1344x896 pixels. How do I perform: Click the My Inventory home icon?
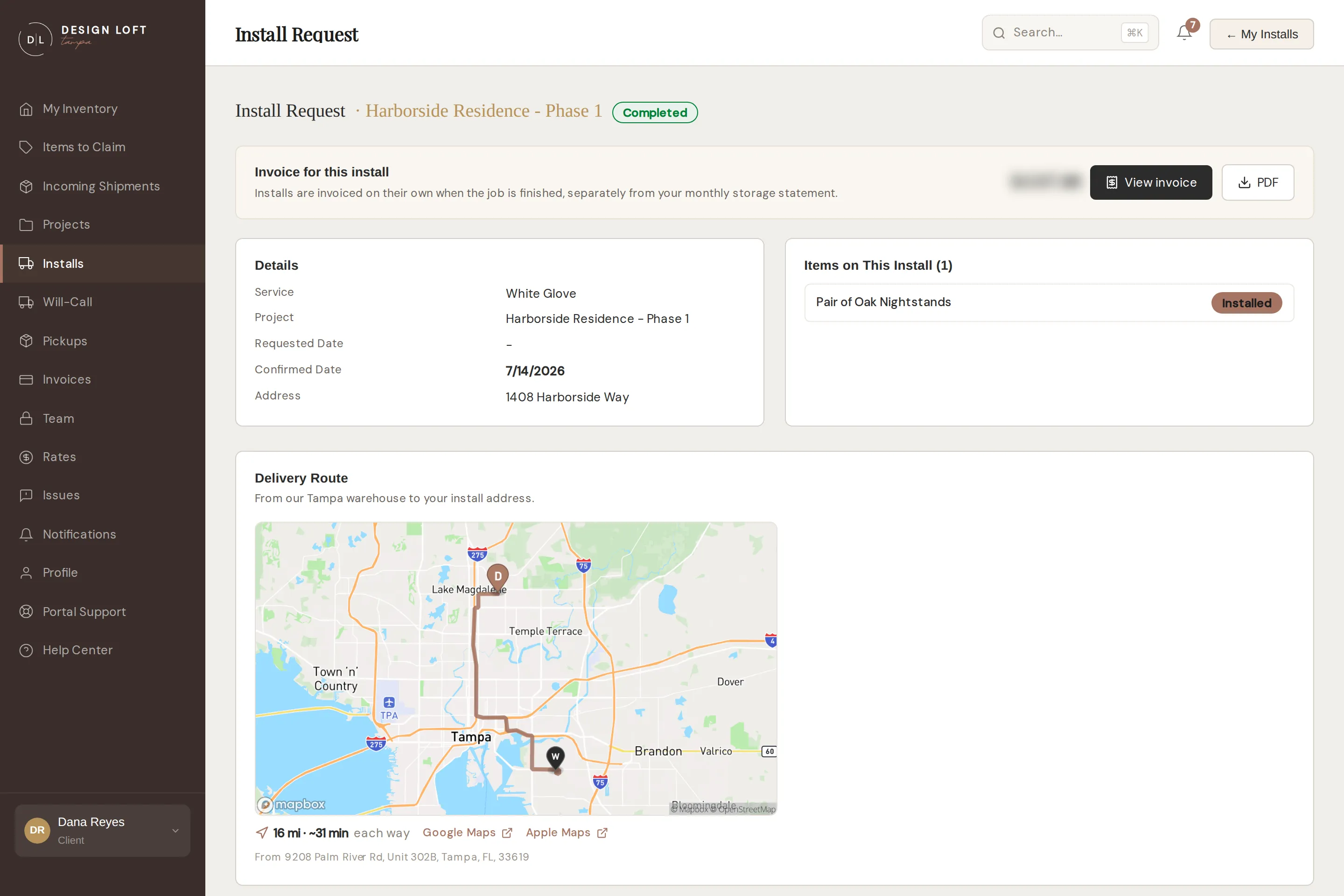(x=26, y=109)
